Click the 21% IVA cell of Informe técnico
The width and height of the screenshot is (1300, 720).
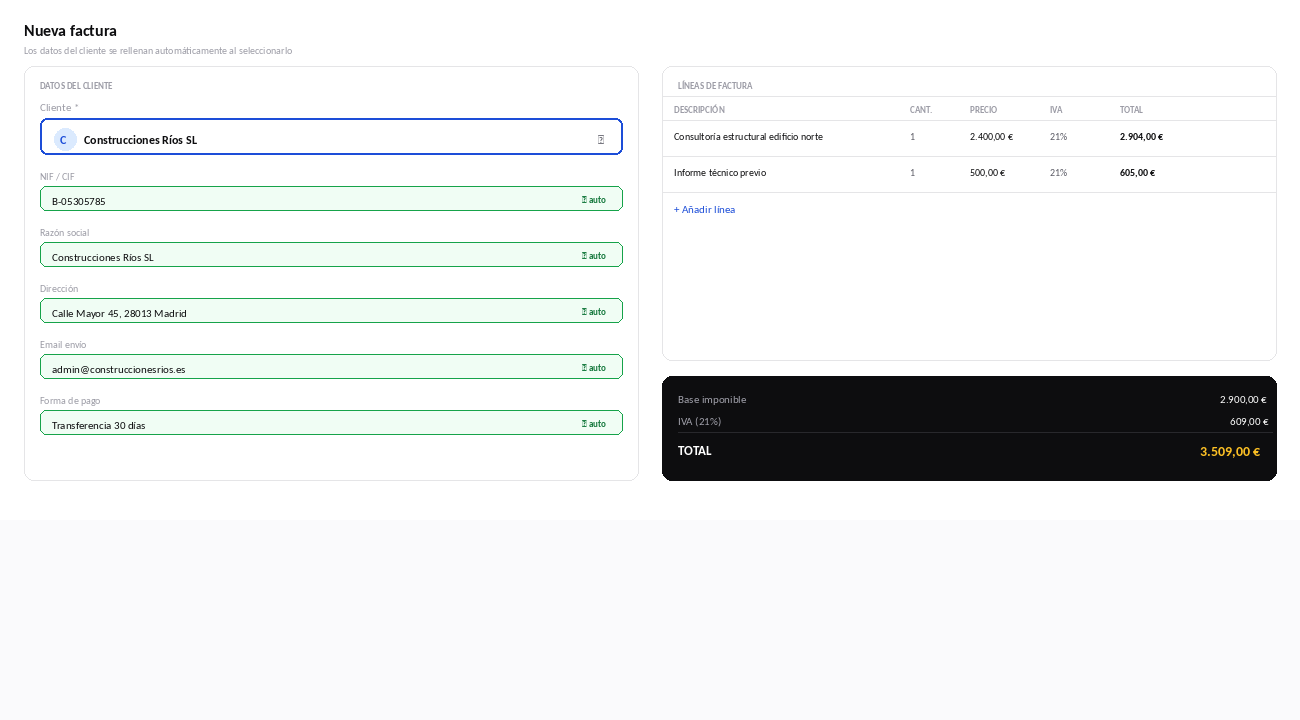pos(1058,173)
